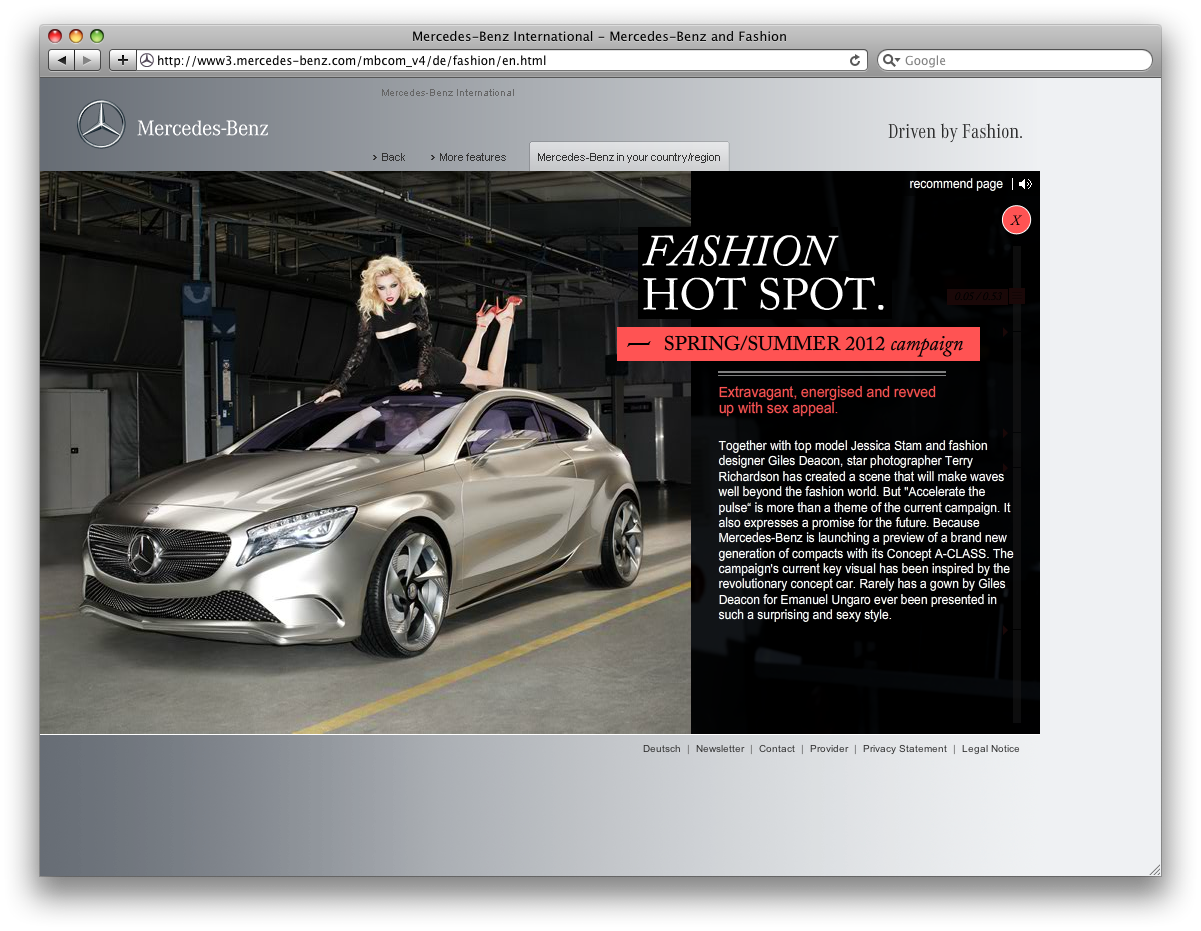
Task: Open the Mercedes-Benz in your country/region tab
Action: click(628, 156)
